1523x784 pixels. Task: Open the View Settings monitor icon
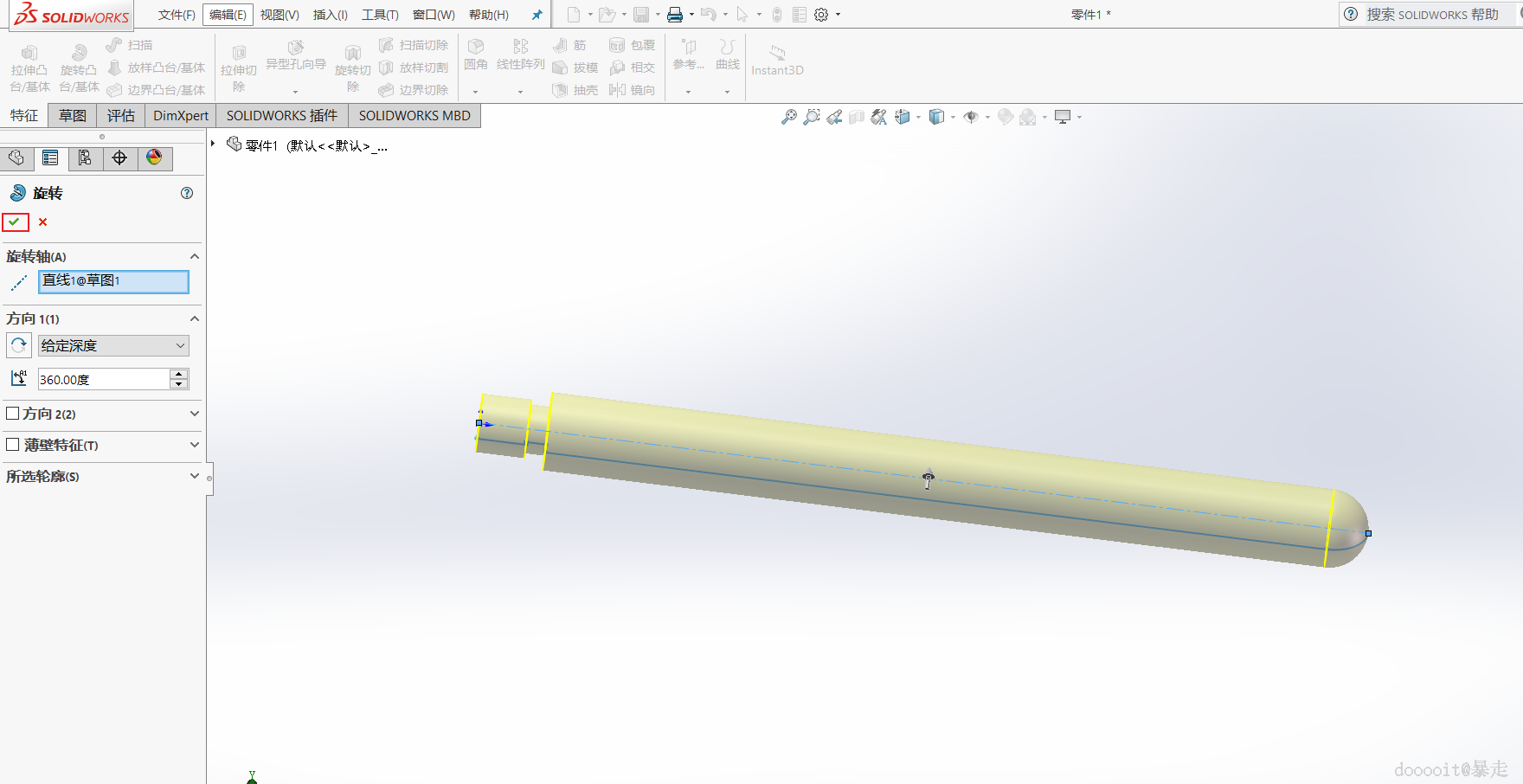click(1063, 117)
